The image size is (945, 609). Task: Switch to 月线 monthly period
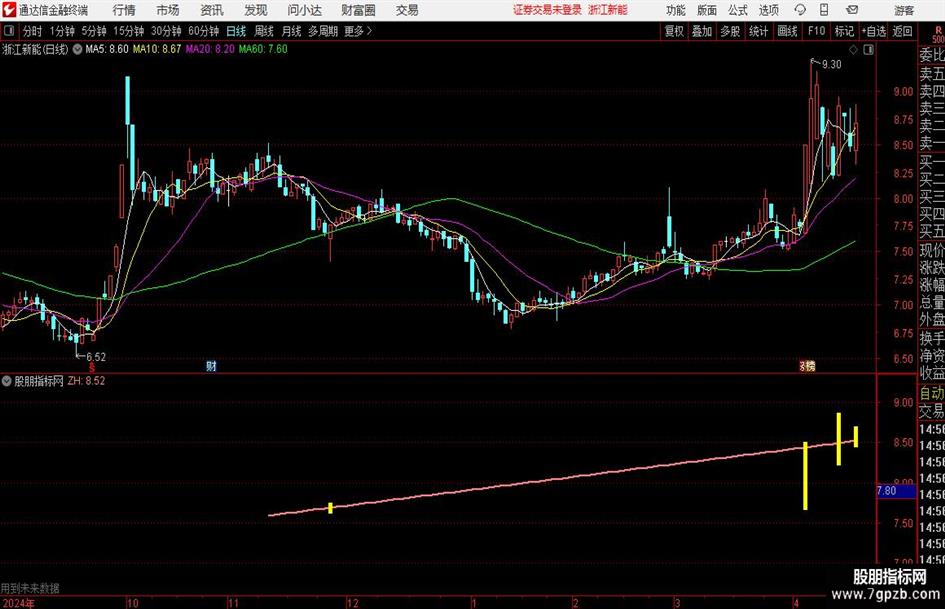(x=292, y=31)
